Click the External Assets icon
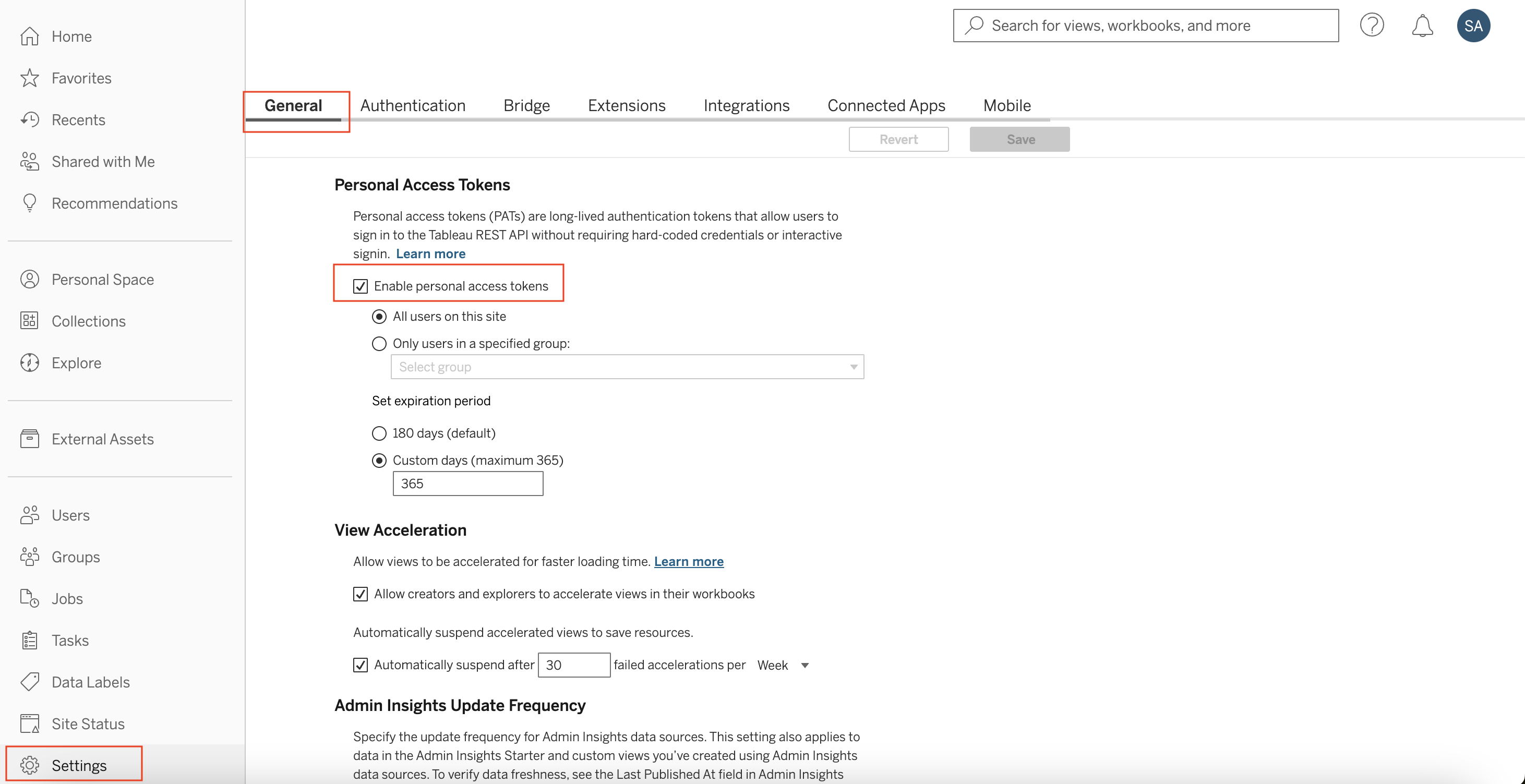Image resolution: width=1525 pixels, height=784 pixels. tap(31, 438)
